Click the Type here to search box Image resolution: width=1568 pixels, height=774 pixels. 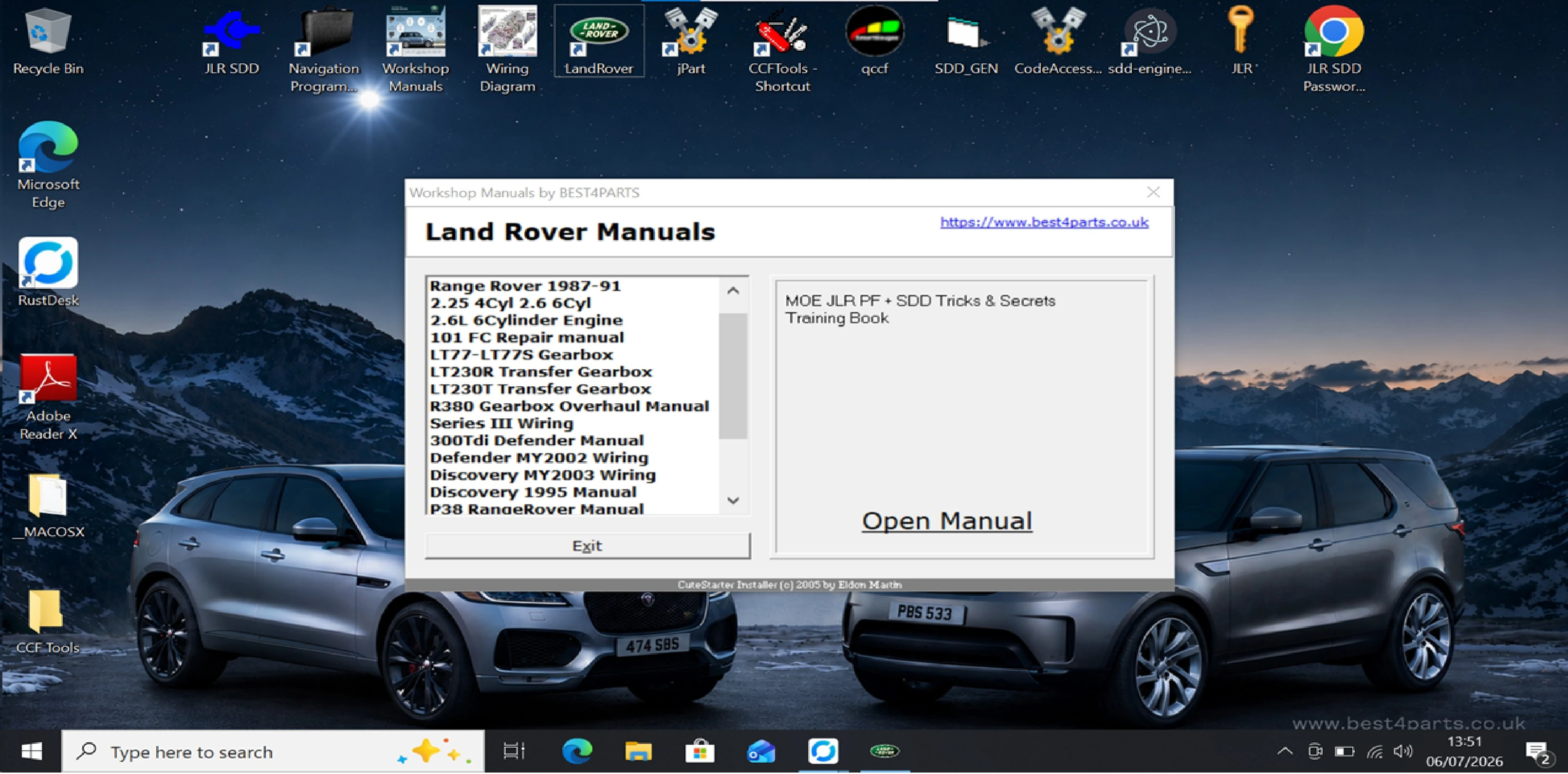pyautogui.click(x=273, y=752)
